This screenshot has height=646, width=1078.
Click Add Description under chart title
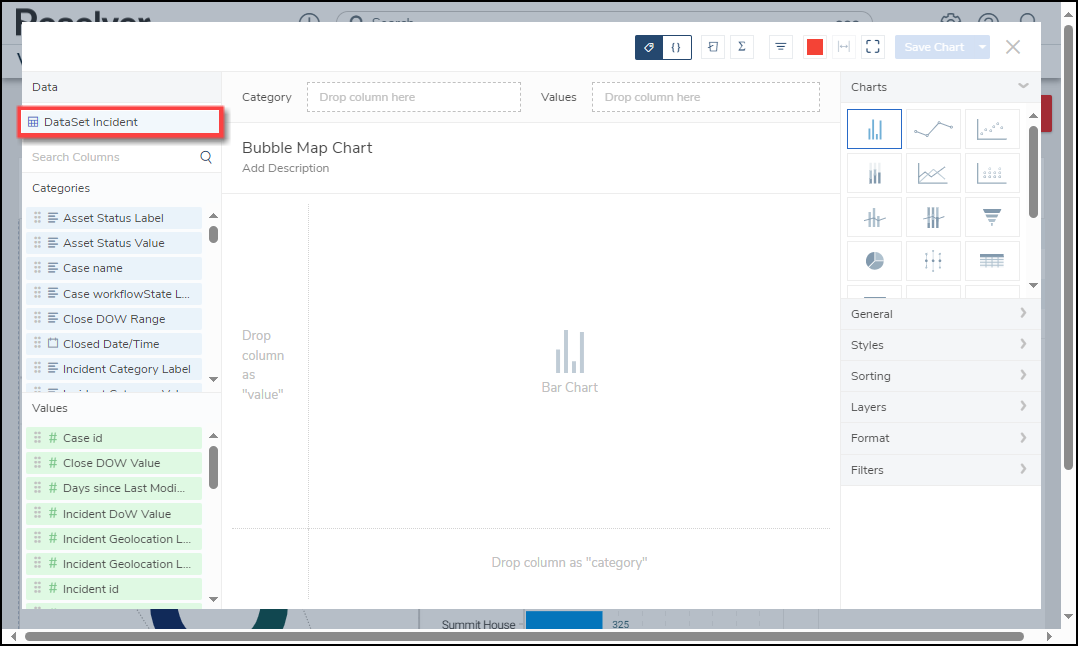(285, 168)
